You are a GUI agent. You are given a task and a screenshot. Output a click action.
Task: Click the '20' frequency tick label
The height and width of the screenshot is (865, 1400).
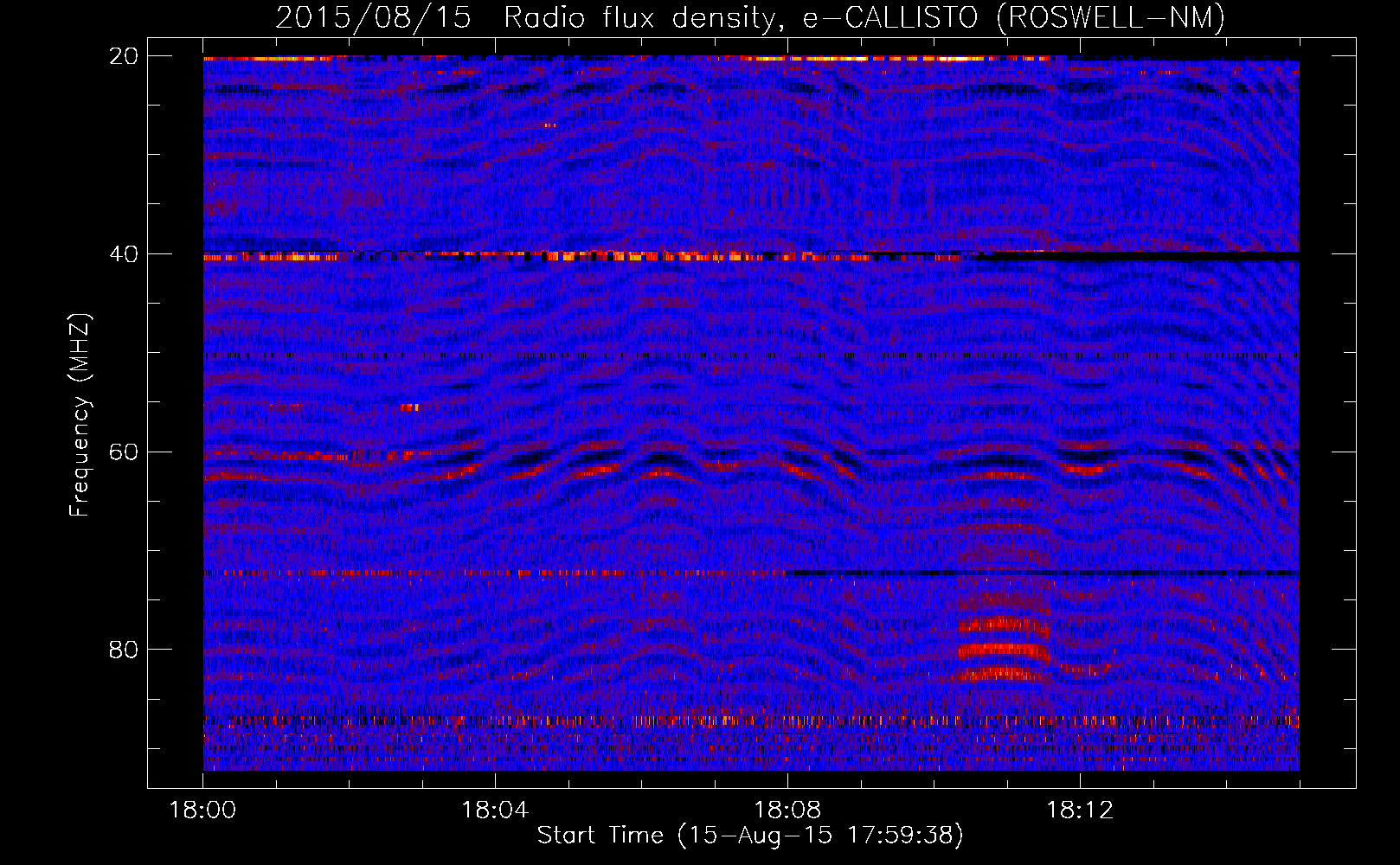tap(124, 56)
